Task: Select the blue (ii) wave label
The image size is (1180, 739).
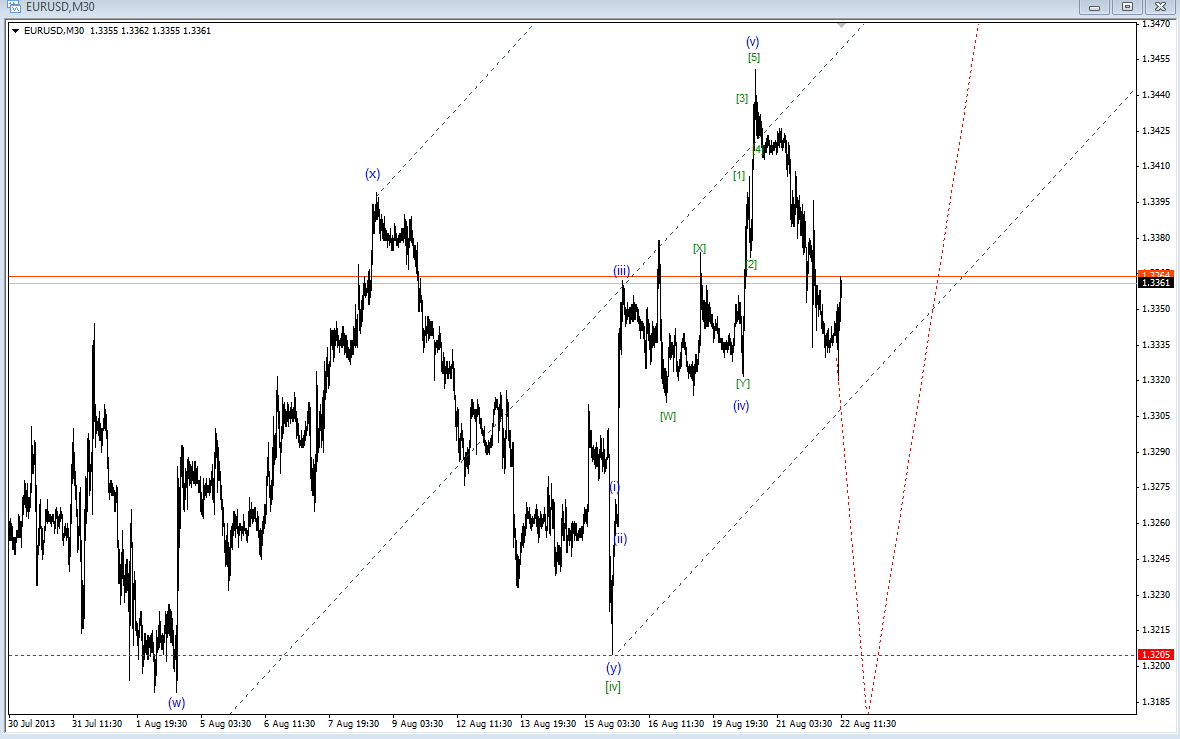Action: 620,539
